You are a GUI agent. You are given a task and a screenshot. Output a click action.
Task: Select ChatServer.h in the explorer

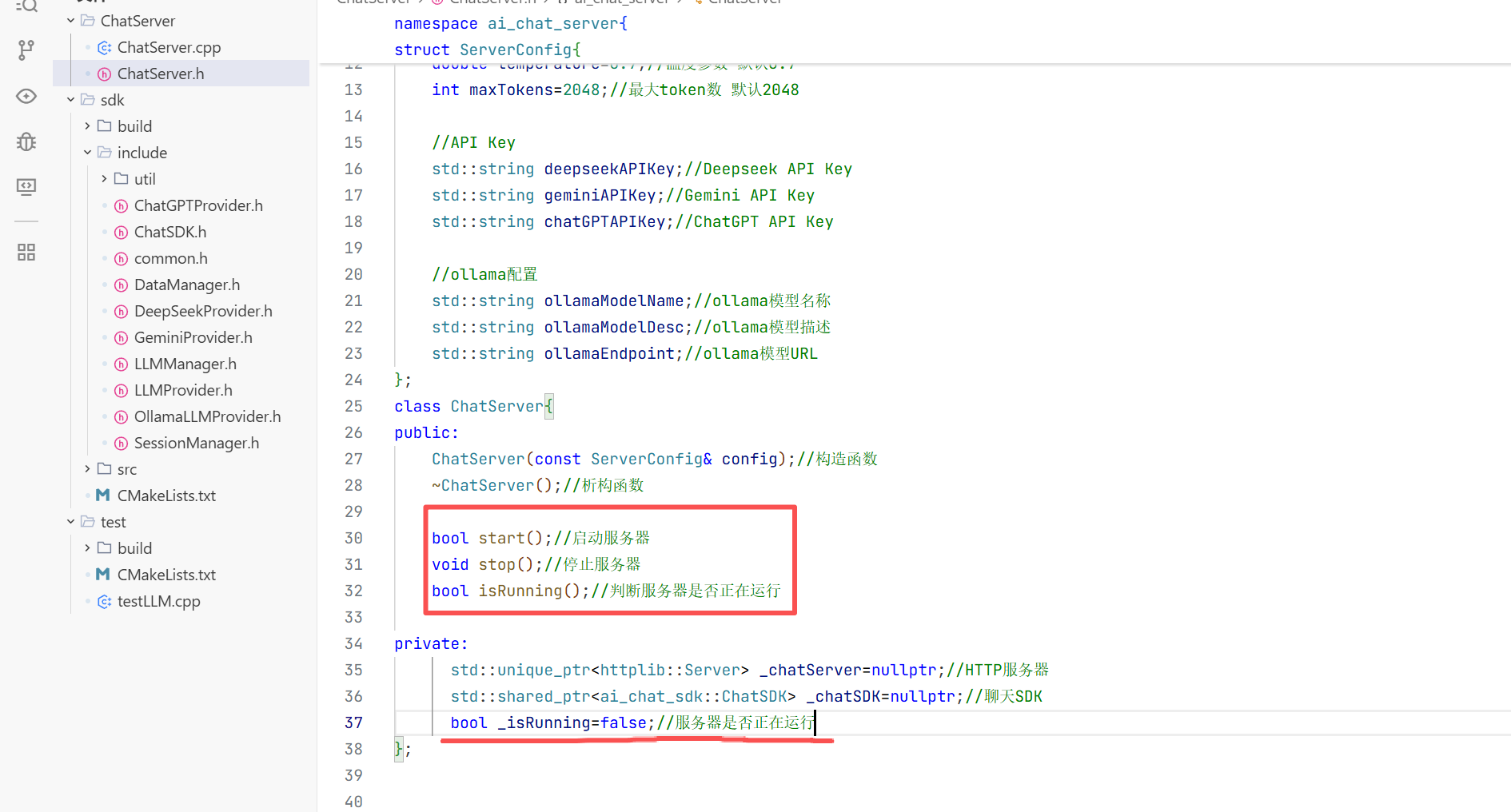(x=161, y=74)
